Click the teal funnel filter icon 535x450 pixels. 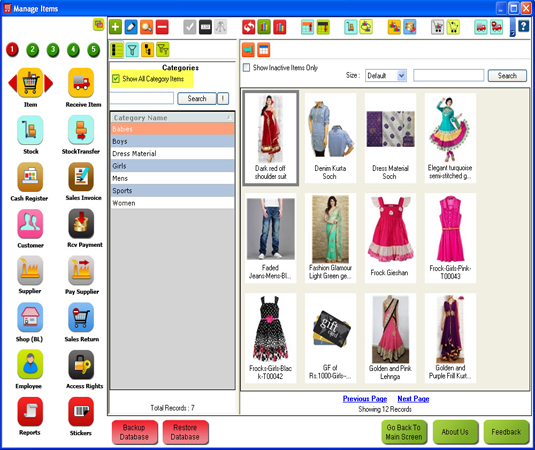pyautogui.click(x=132, y=50)
